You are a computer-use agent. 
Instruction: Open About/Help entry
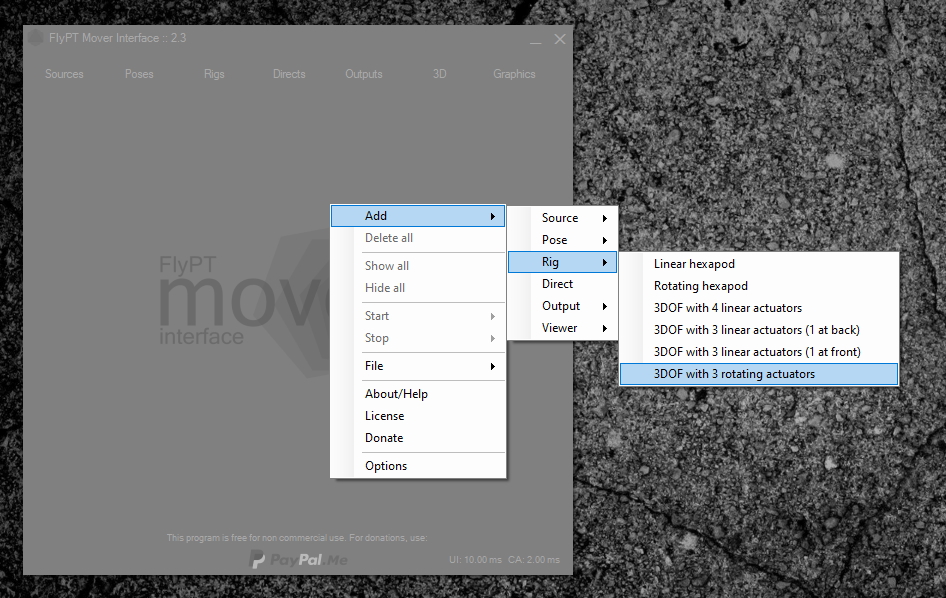[x=417, y=393]
